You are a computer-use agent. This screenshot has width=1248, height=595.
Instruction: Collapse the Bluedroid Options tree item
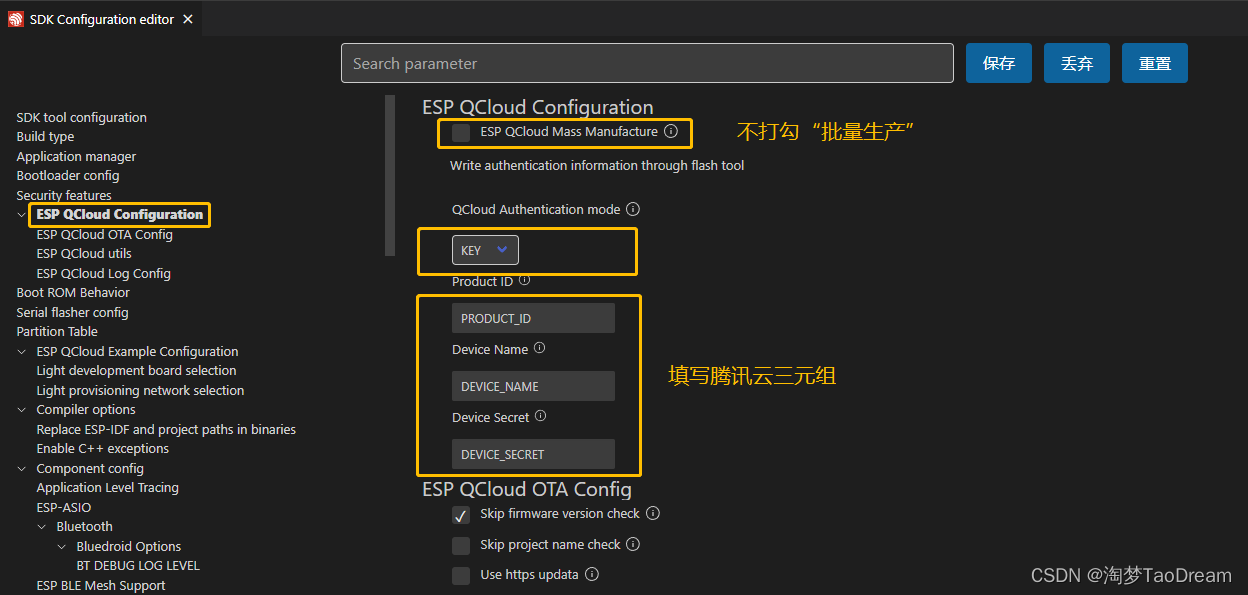(62, 546)
